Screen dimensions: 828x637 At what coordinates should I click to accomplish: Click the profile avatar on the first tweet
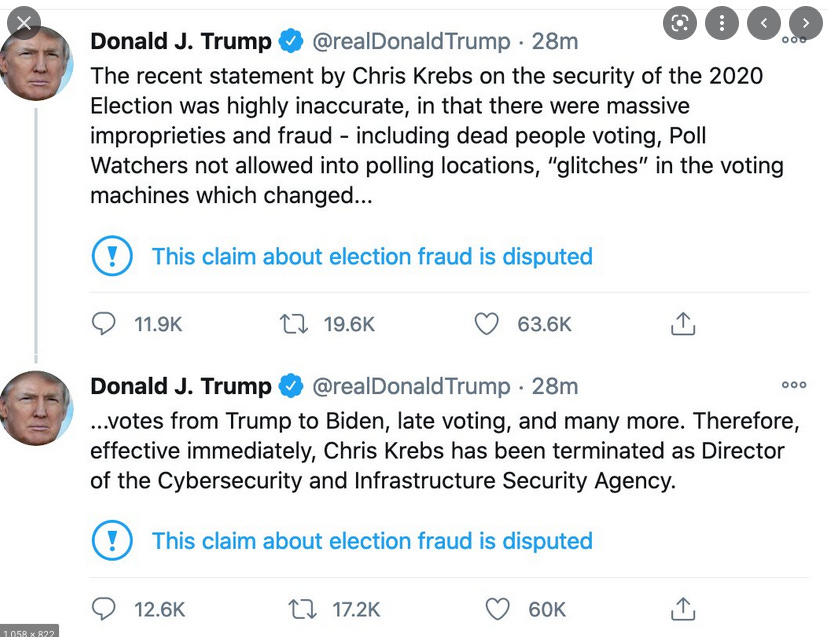click(37, 62)
